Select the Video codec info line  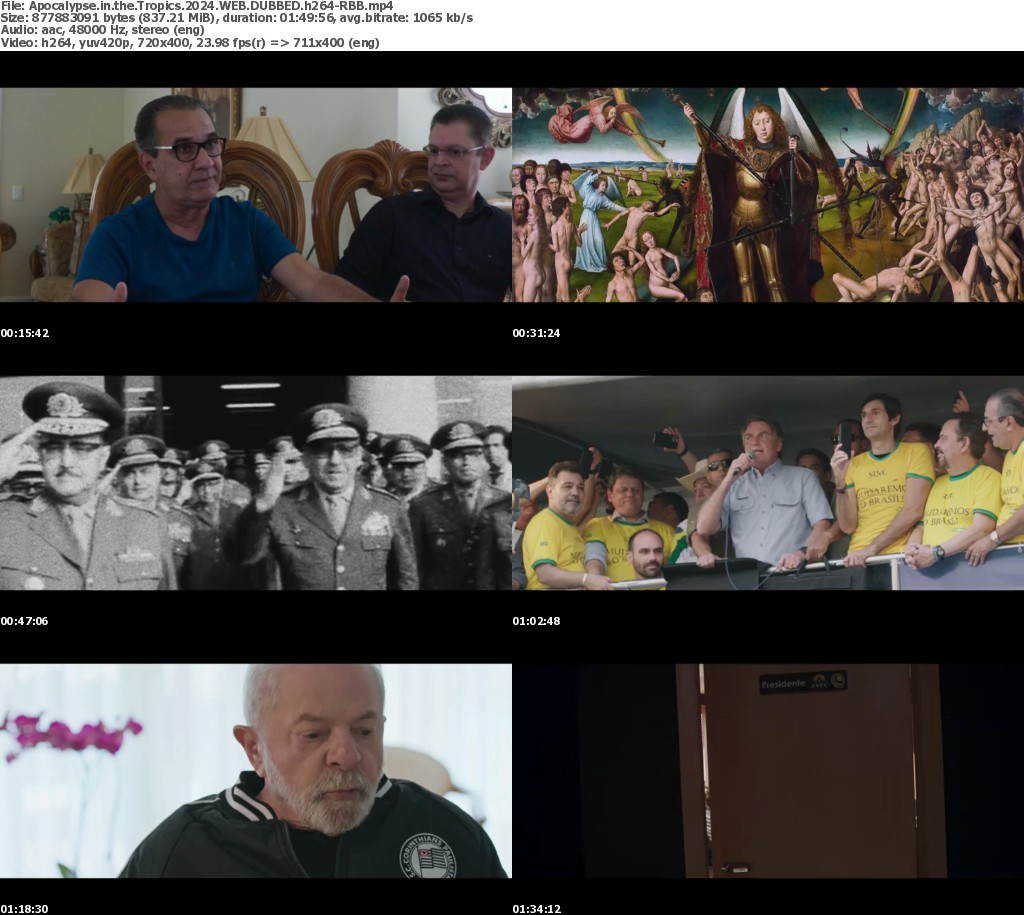click(x=190, y=42)
